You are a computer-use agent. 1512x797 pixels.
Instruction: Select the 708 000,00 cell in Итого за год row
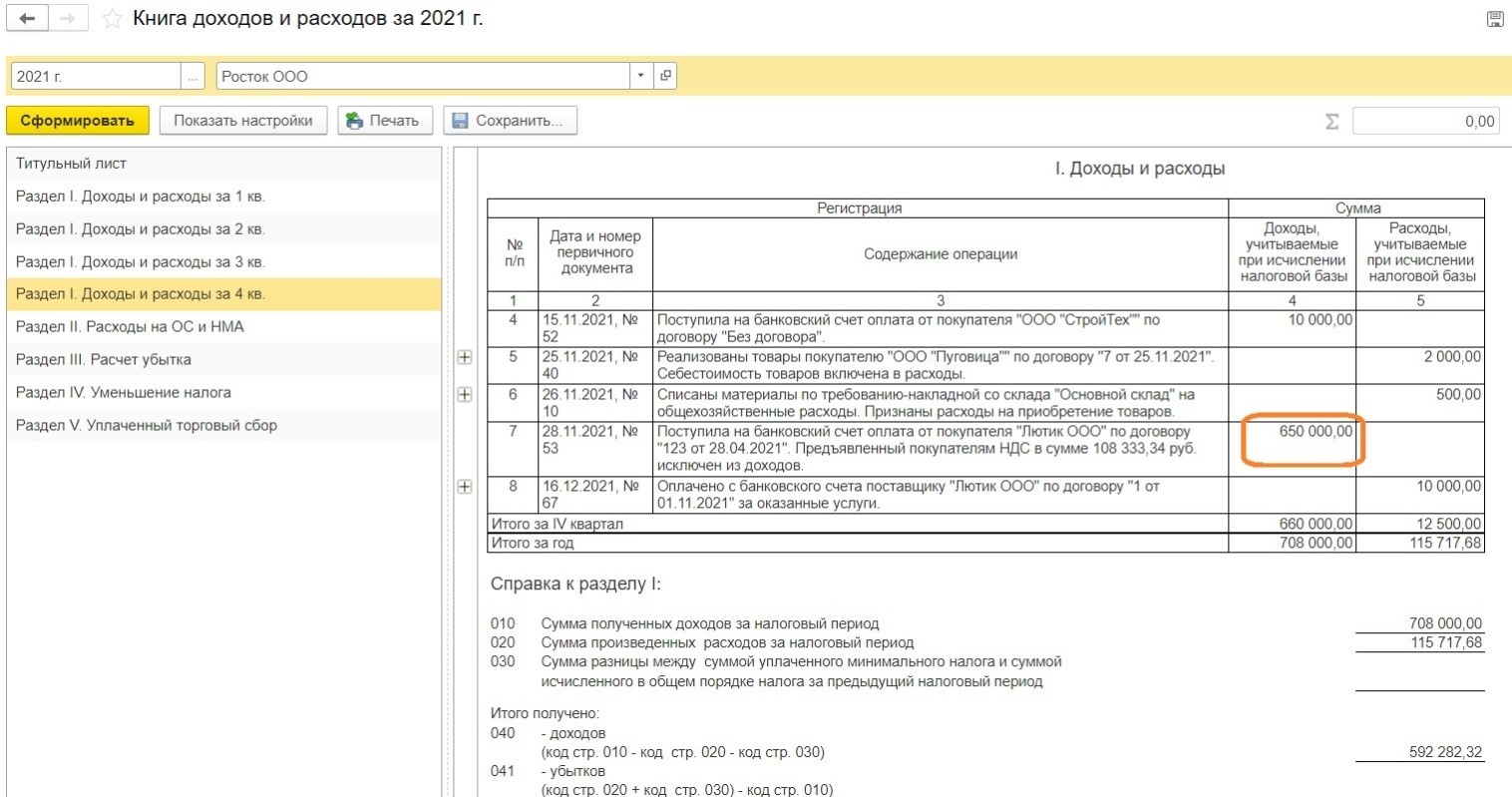click(1293, 543)
